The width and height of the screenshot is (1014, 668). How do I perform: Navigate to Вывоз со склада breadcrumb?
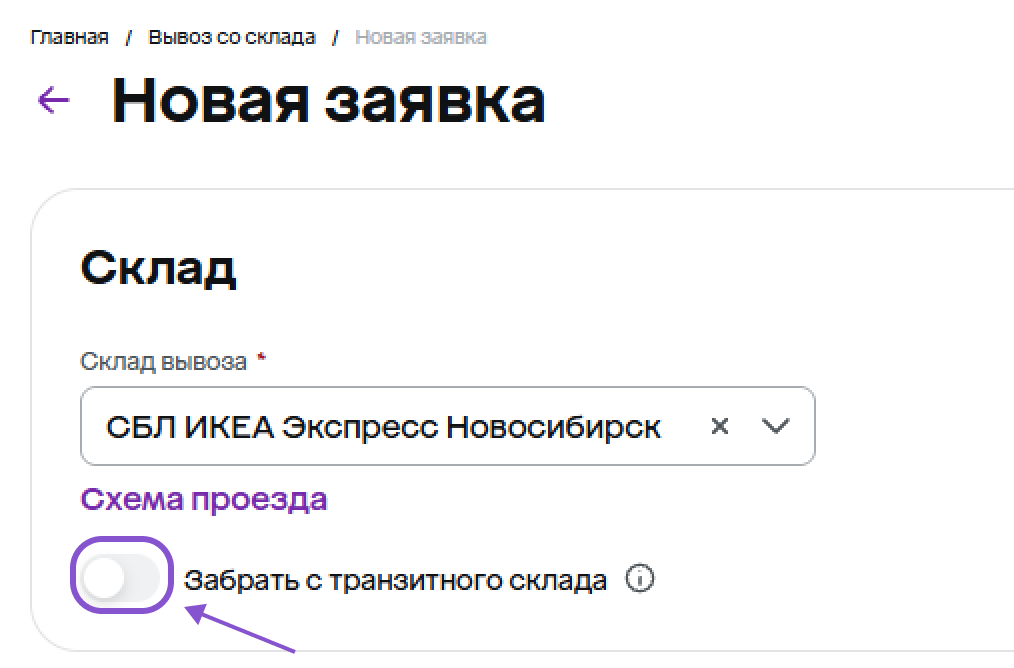pos(232,38)
